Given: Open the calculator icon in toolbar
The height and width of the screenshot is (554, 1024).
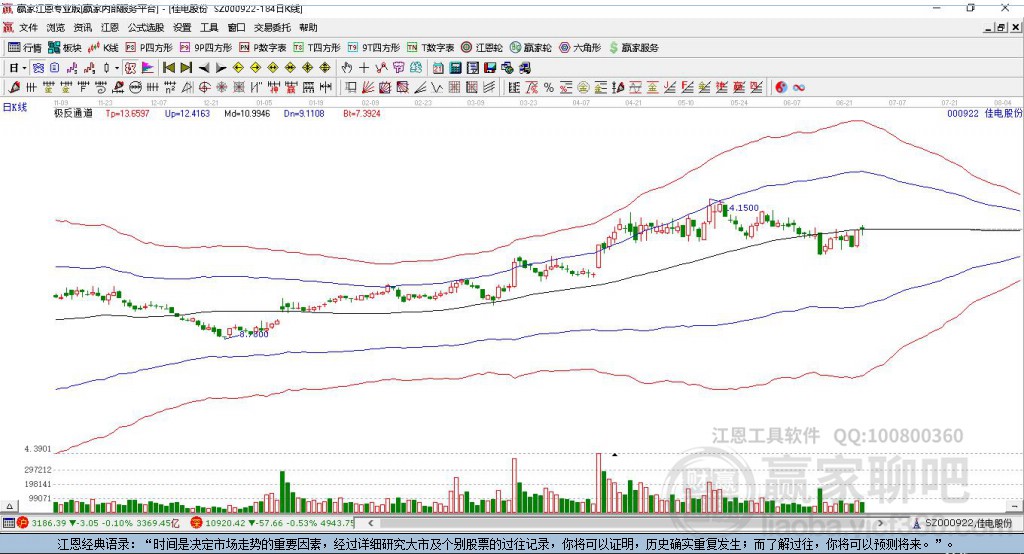Looking at the screenshot, I should tap(455, 68).
